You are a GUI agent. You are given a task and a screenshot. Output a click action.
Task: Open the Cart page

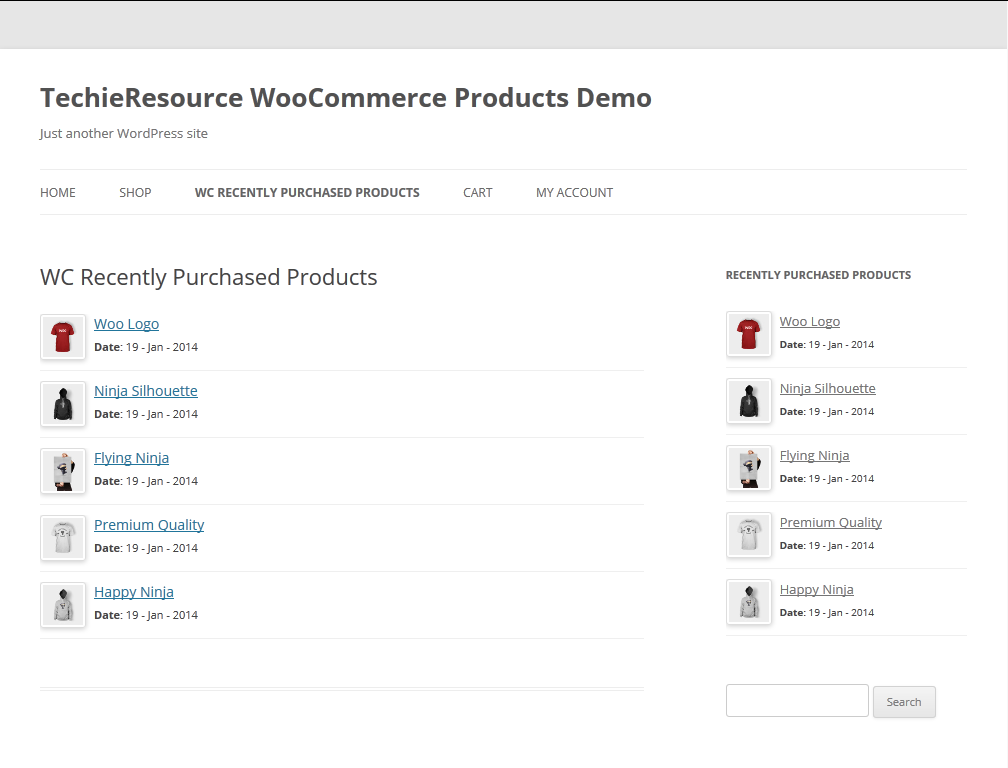pos(478,193)
